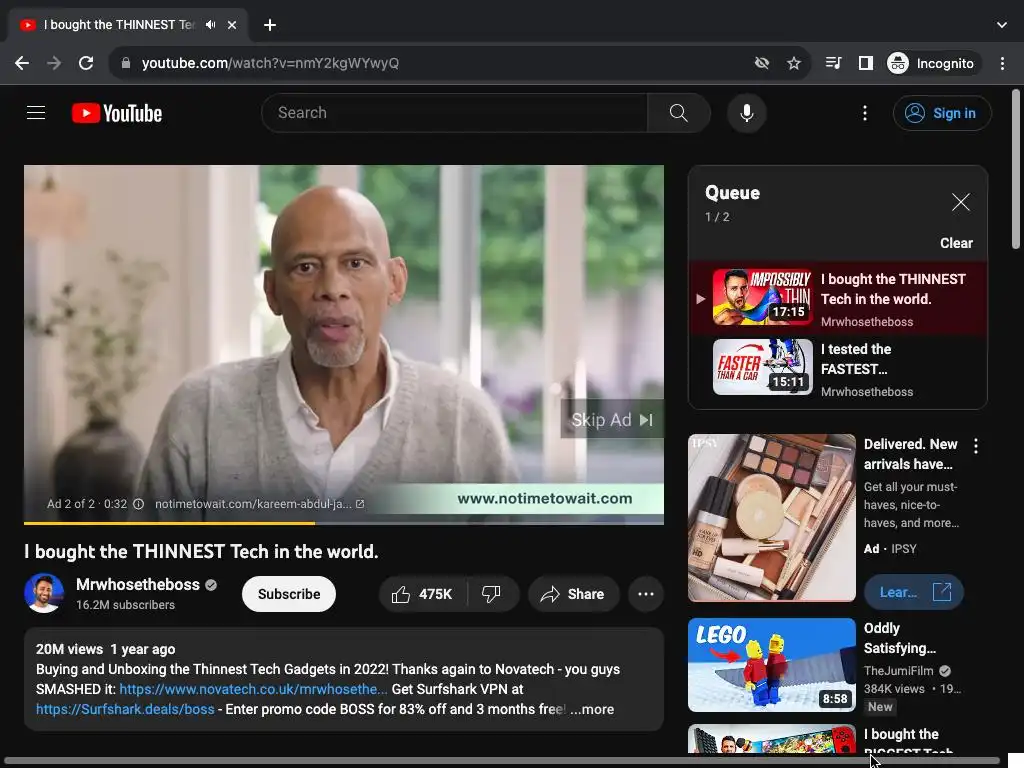Click the search magnifier button

[679, 113]
